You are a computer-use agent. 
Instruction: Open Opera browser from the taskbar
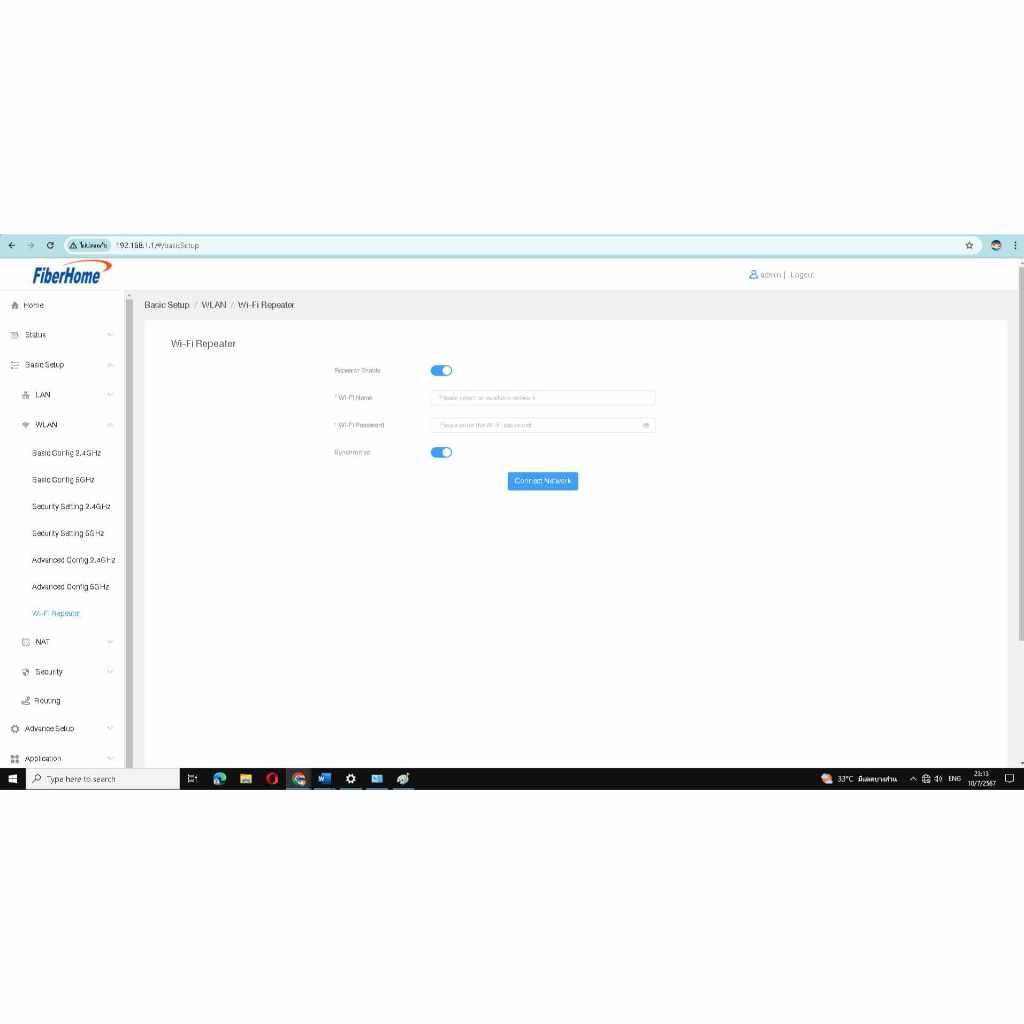(x=272, y=779)
